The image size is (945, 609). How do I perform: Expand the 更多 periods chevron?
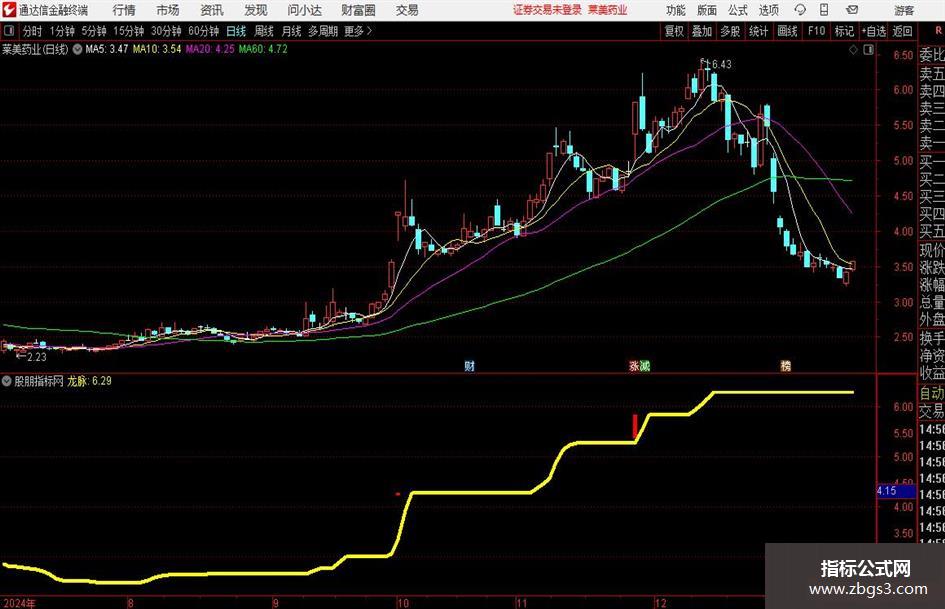(358, 31)
